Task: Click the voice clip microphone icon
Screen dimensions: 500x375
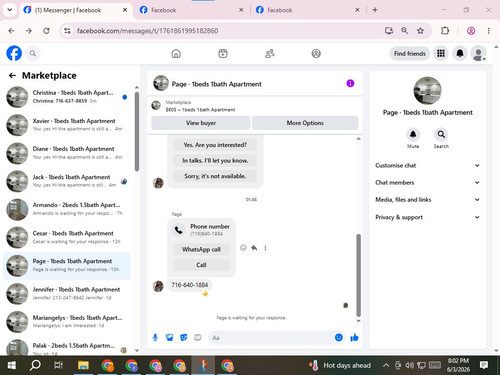Action: (x=155, y=338)
